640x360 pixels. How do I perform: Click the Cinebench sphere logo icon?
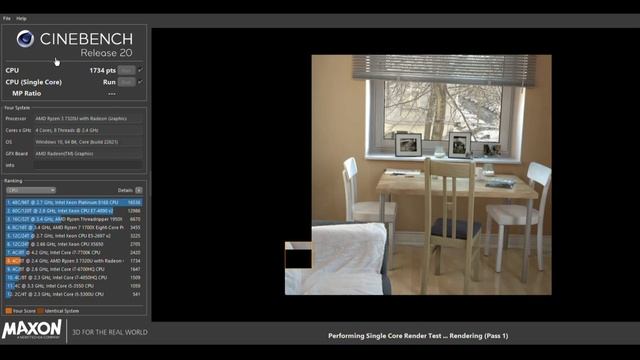tap(25, 39)
